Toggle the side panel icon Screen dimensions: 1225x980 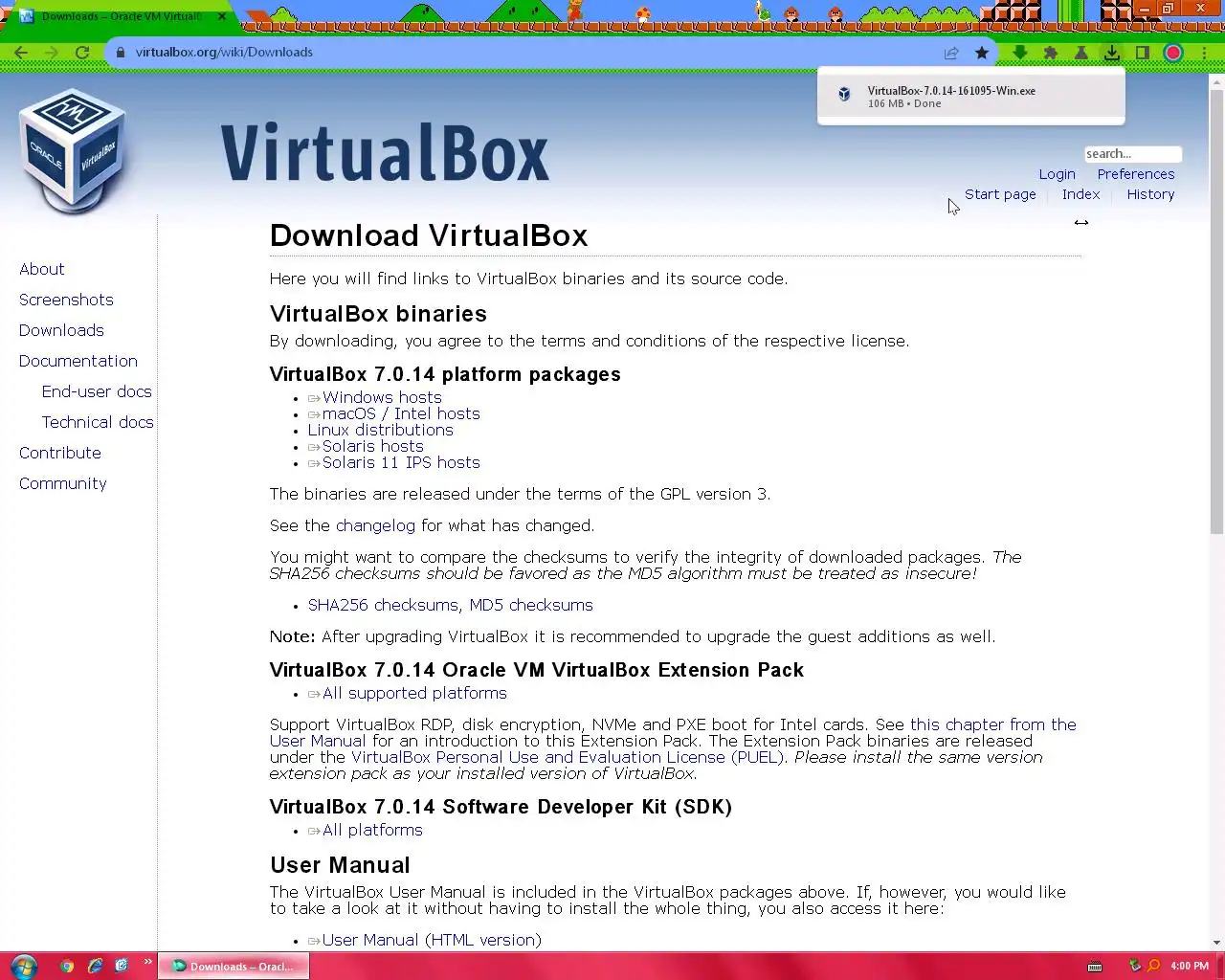[1143, 53]
